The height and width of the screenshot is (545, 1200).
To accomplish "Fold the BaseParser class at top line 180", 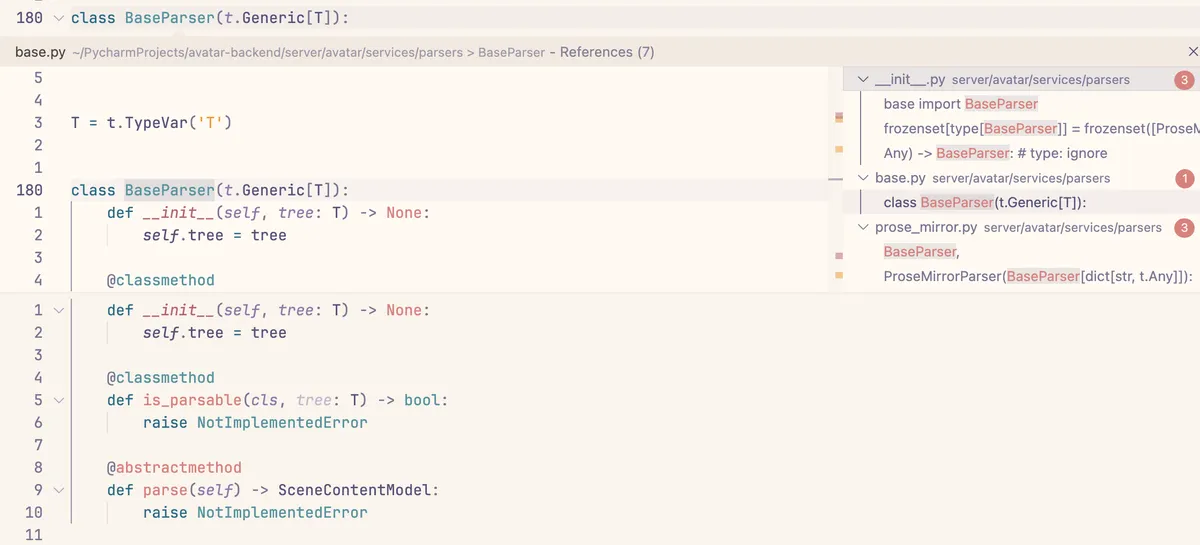I will tap(58, 18).
